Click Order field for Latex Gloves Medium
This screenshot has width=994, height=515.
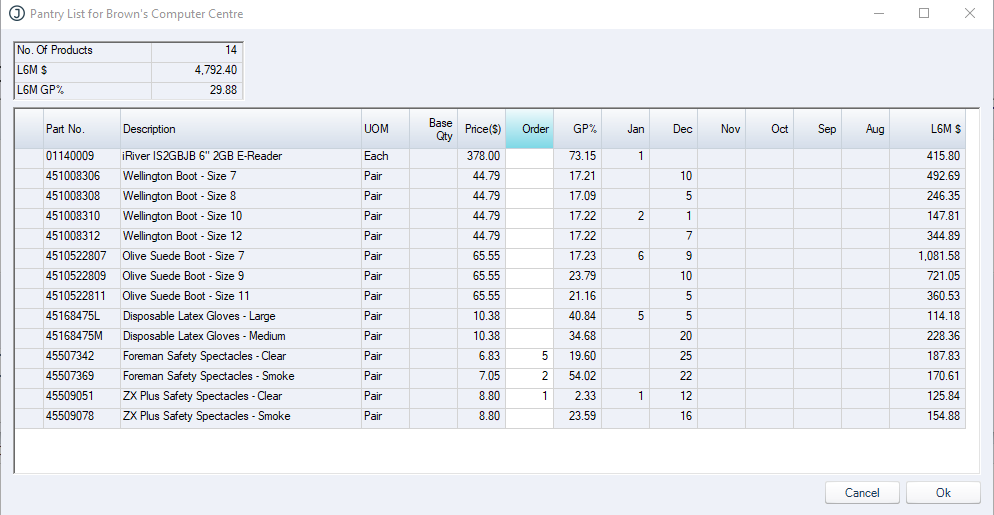pyautogui.click(x=530, y=336)
